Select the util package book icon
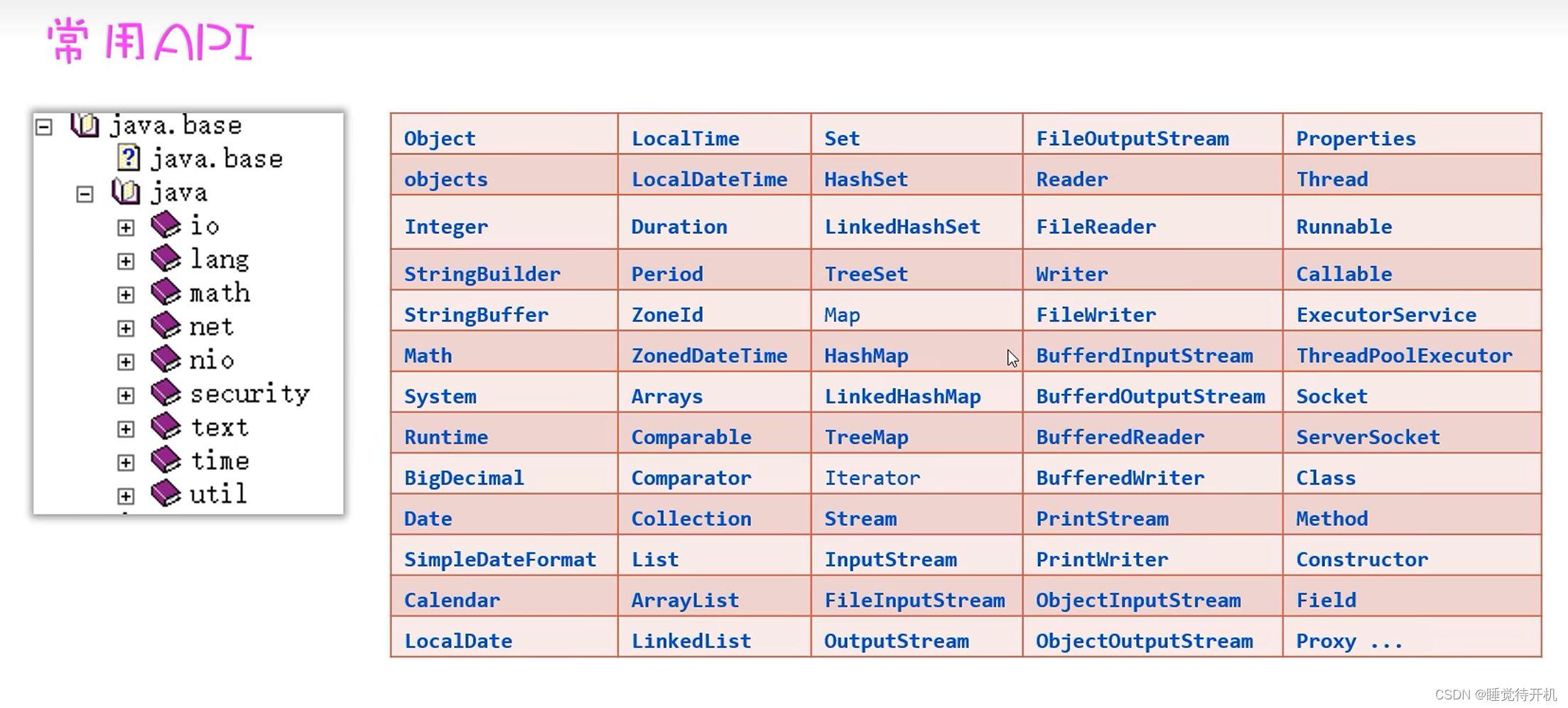The width and height of the screenshot is (1568, 708). 164,493
